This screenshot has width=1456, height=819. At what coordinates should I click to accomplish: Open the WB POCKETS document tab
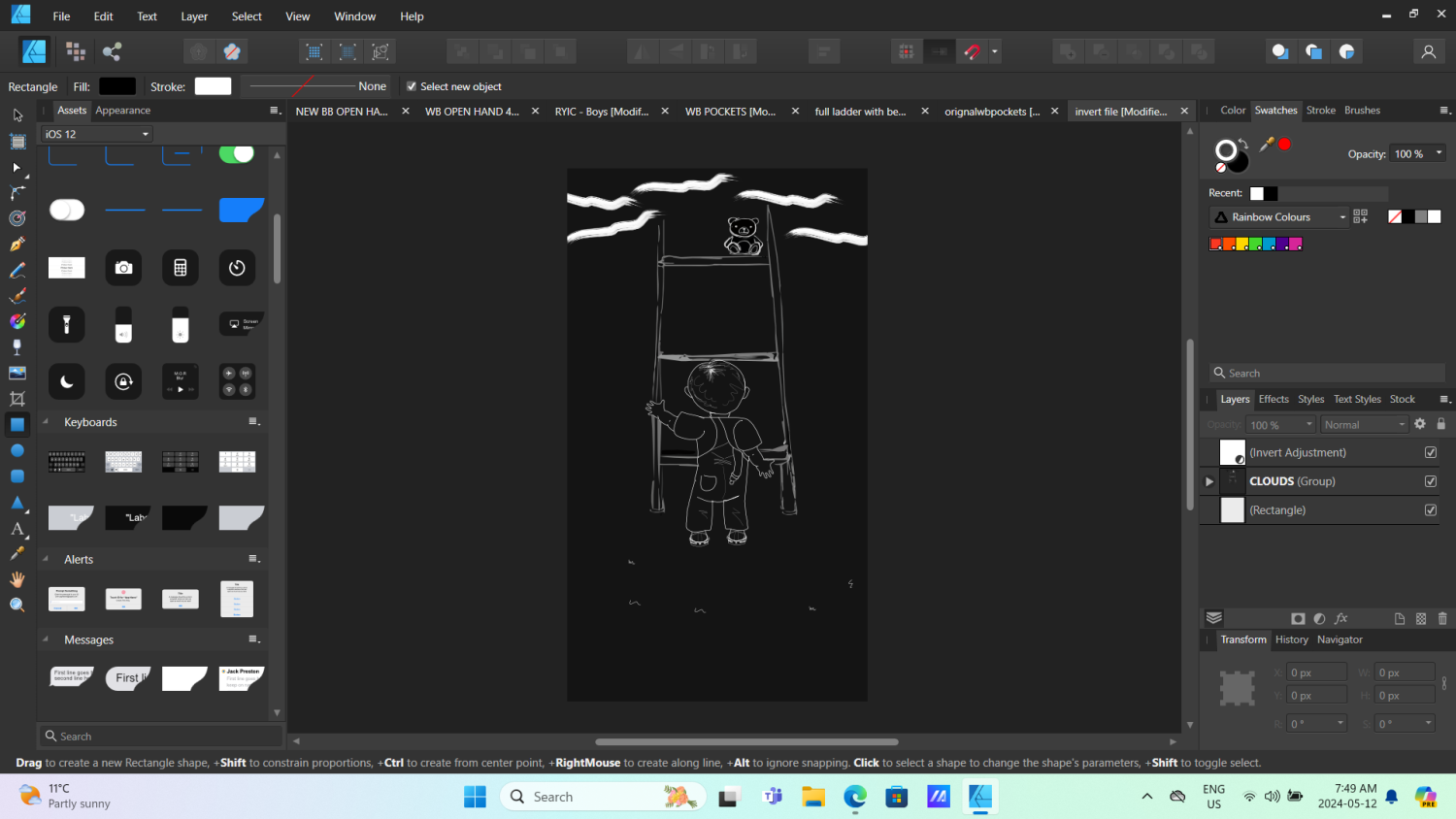(730, 112)
